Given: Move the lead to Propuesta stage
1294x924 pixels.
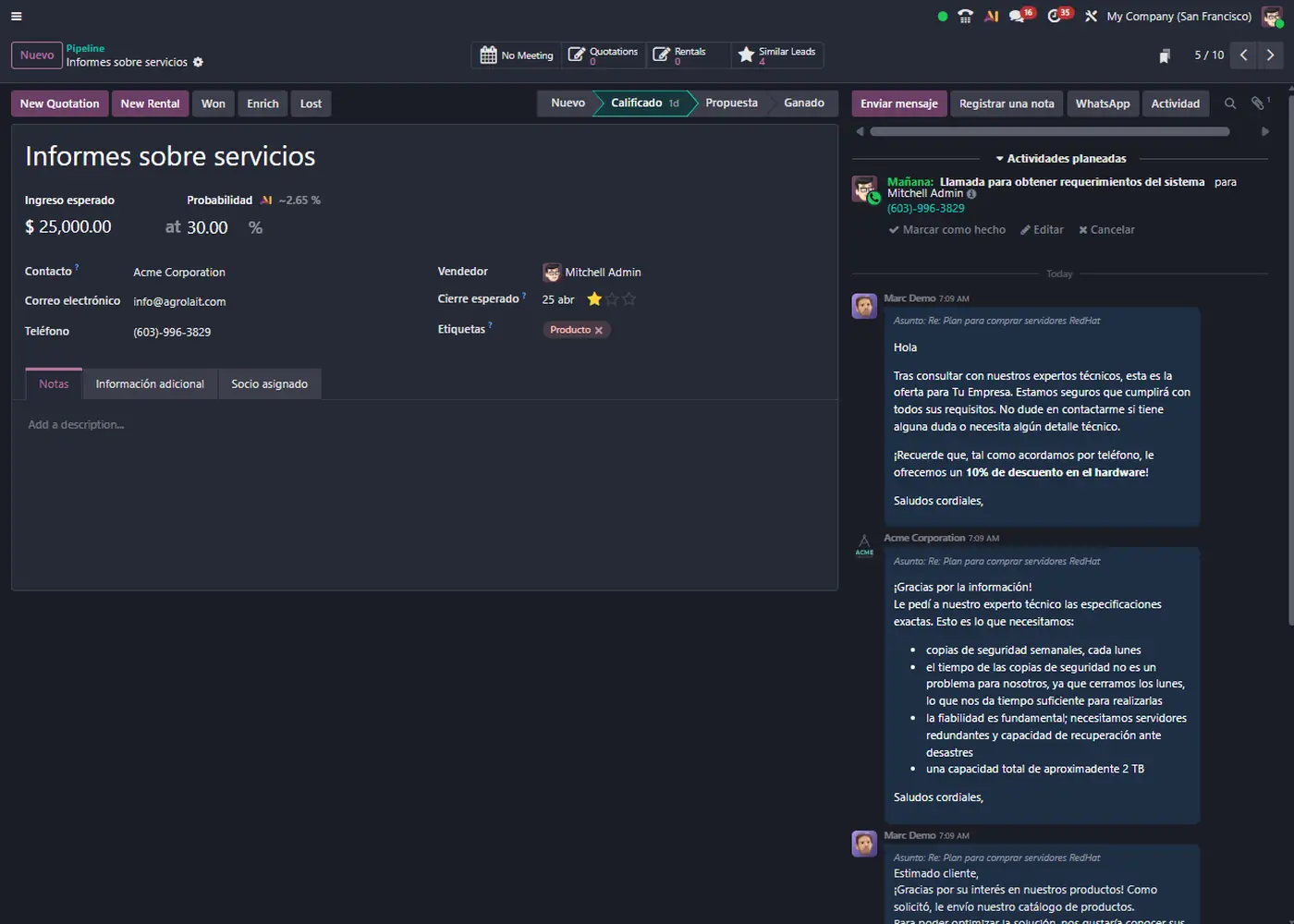Looking at the screenshot, I should coord(731,103).
